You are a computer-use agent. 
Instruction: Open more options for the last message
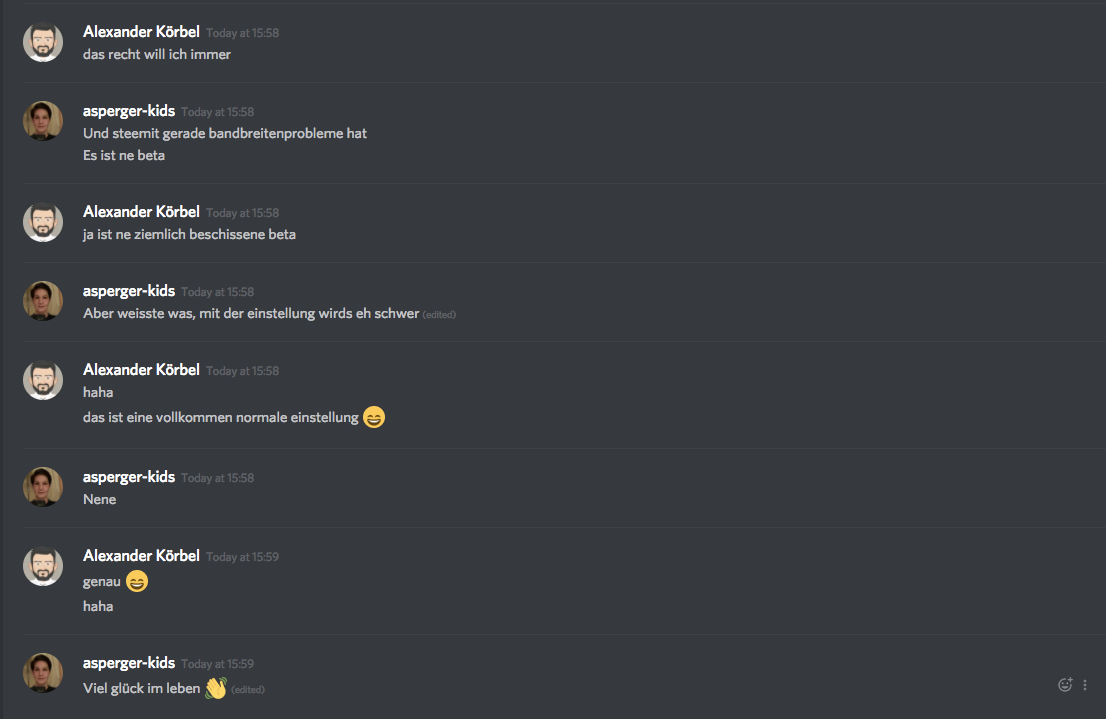1085,684
